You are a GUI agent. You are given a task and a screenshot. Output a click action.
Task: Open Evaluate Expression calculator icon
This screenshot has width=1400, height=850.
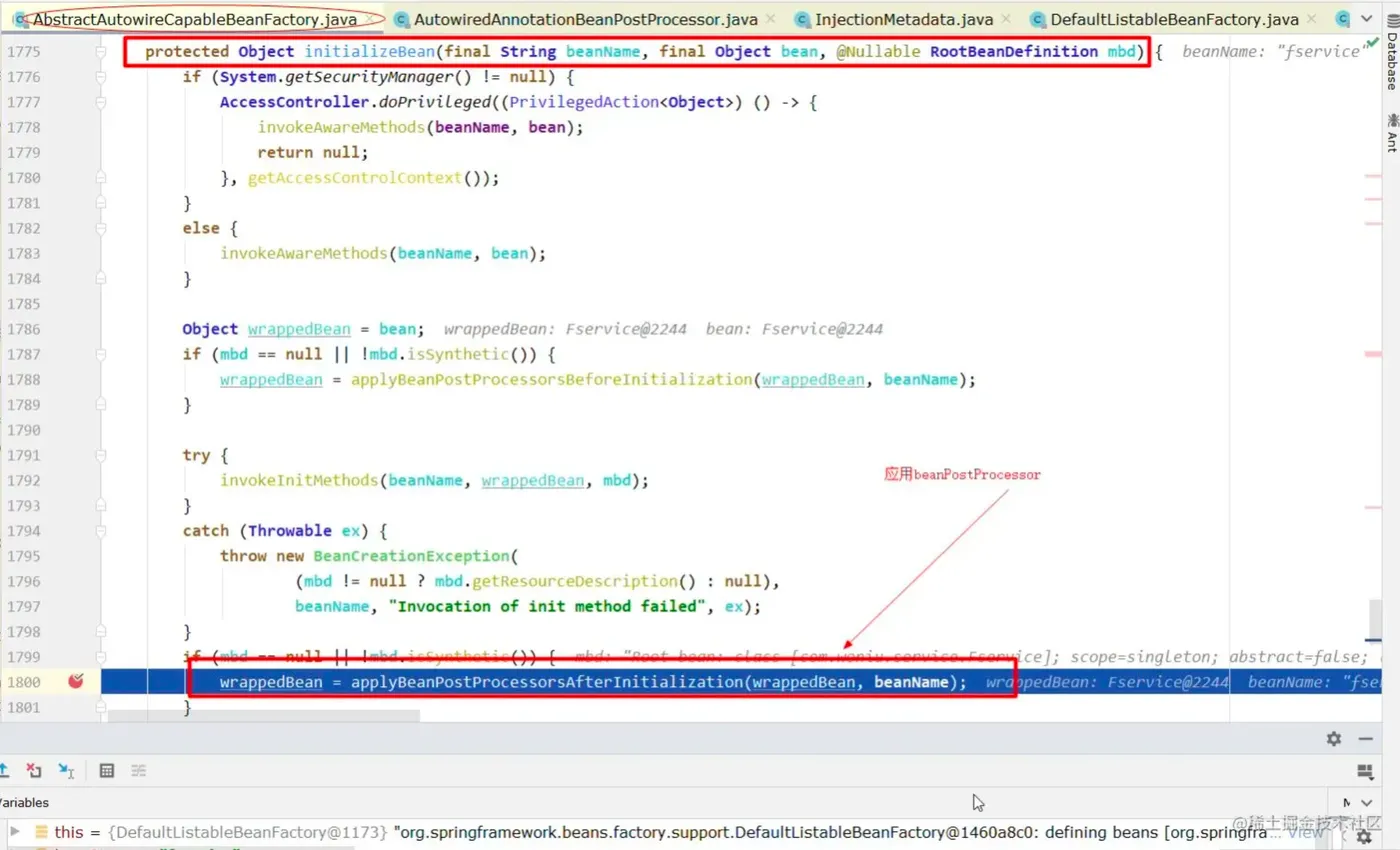coord(107,770)
